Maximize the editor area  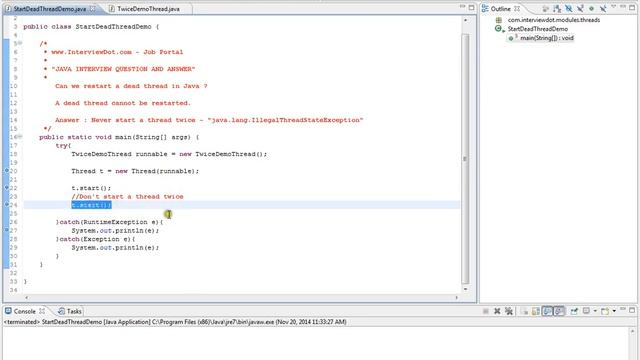471,8
